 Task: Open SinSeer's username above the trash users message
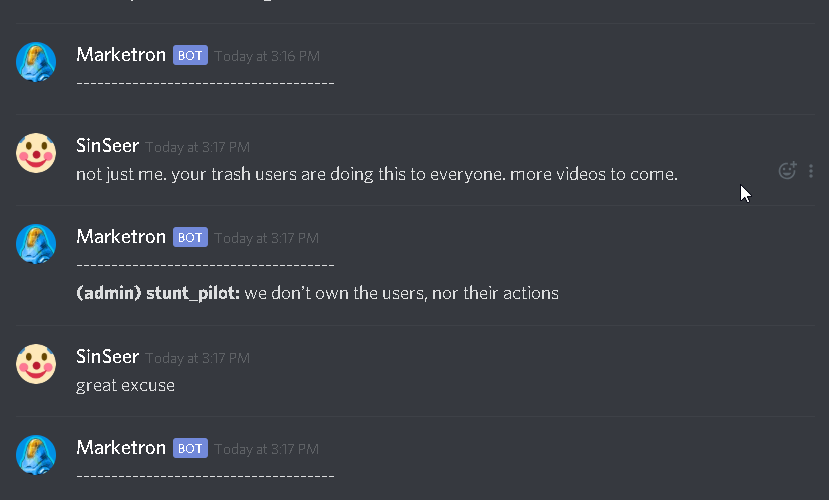pyautogui.click(x=107, y=146)
